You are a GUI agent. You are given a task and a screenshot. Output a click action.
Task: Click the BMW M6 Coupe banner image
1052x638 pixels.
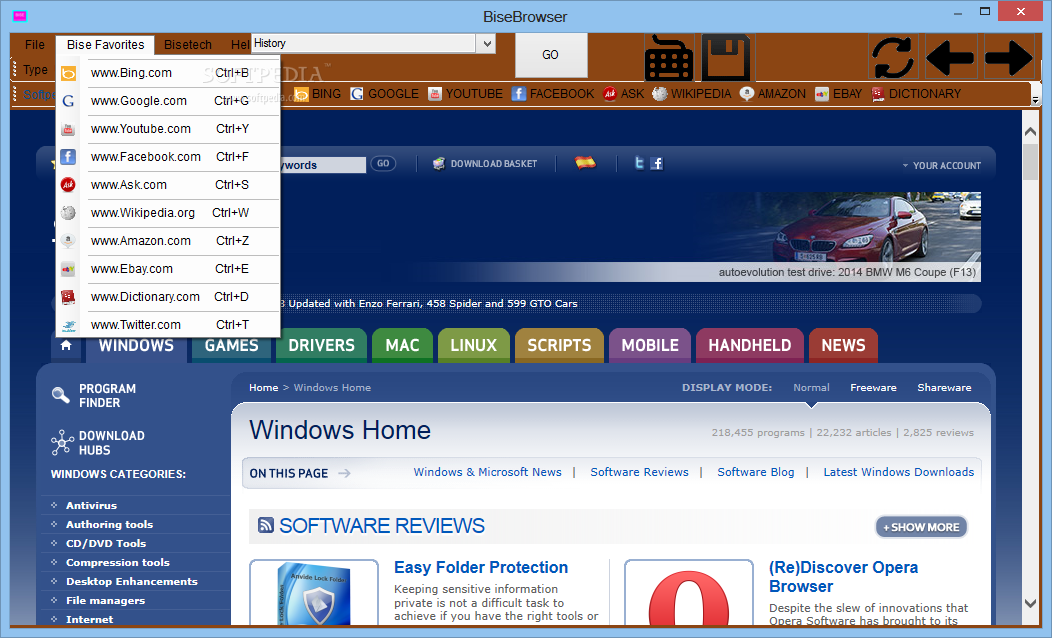click(837, 236)
